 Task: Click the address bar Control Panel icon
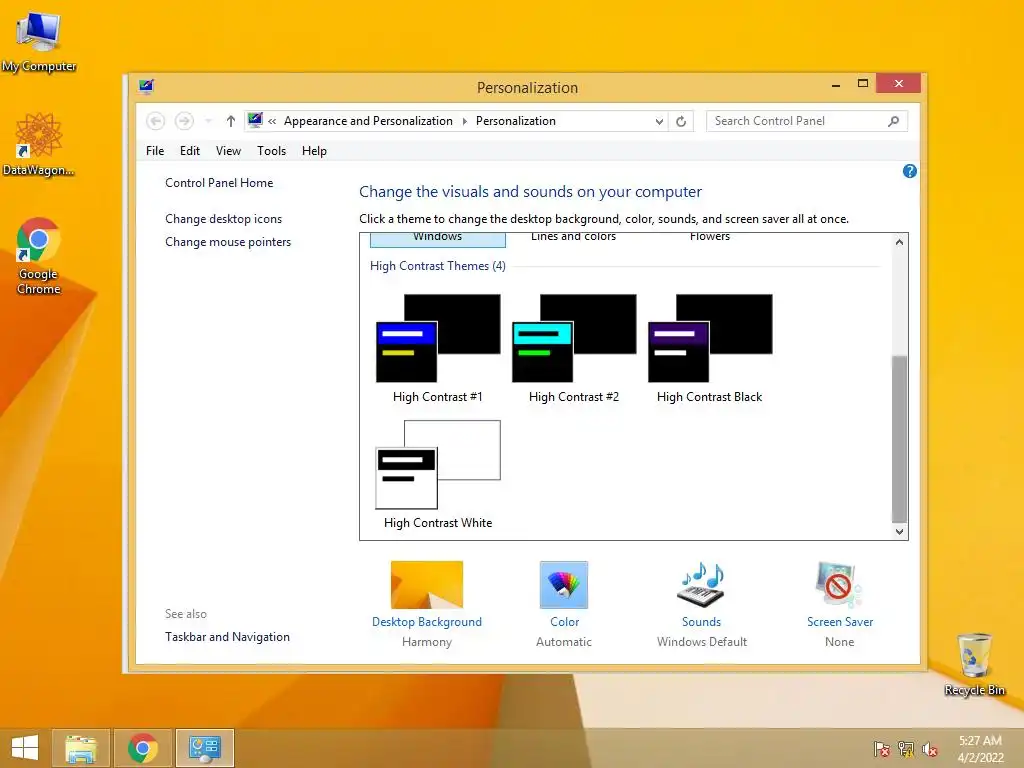coord(255,120)
